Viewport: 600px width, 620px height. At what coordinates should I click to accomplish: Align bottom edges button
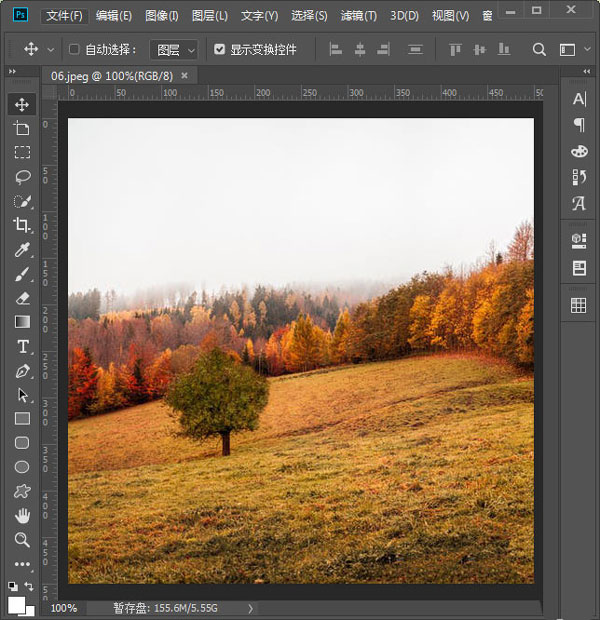point(503,49)
